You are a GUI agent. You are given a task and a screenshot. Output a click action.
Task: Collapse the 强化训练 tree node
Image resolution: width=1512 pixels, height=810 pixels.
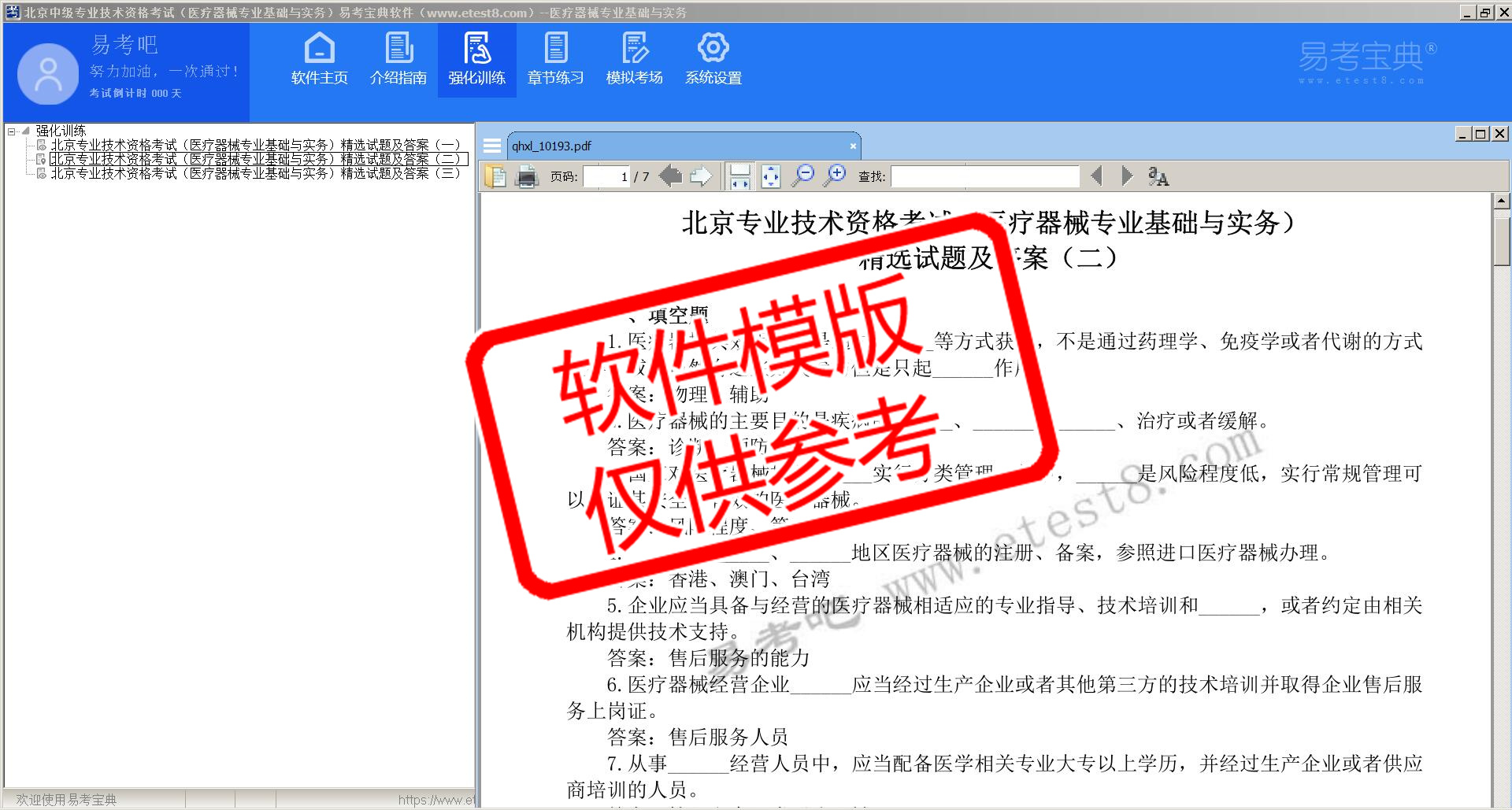(12, 131)
